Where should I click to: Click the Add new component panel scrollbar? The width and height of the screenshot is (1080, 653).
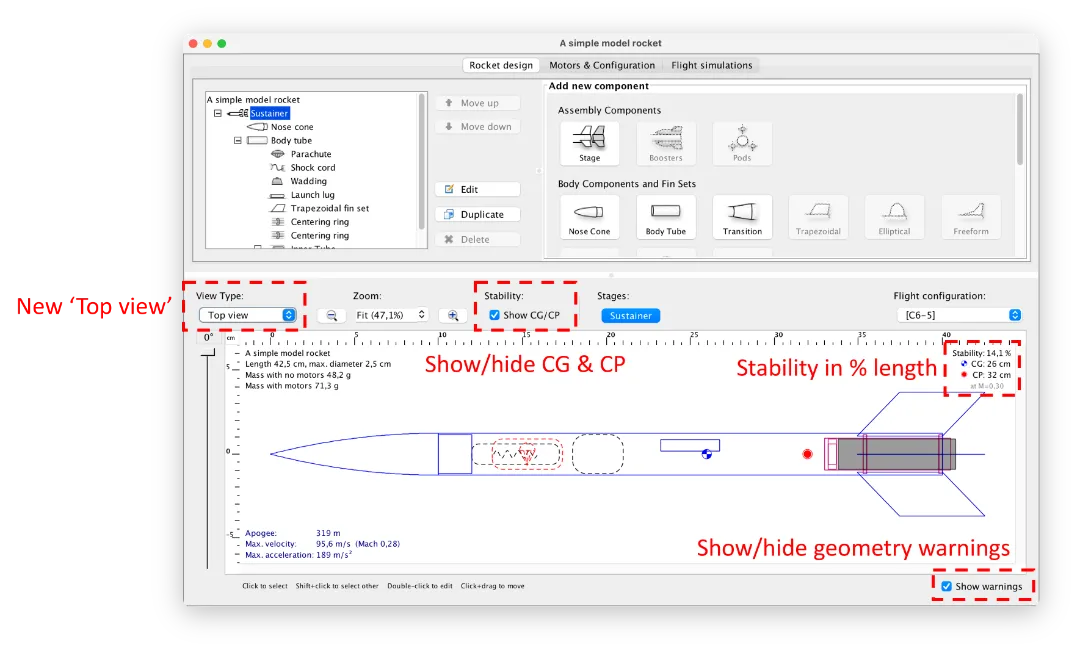pos(1019,129)
